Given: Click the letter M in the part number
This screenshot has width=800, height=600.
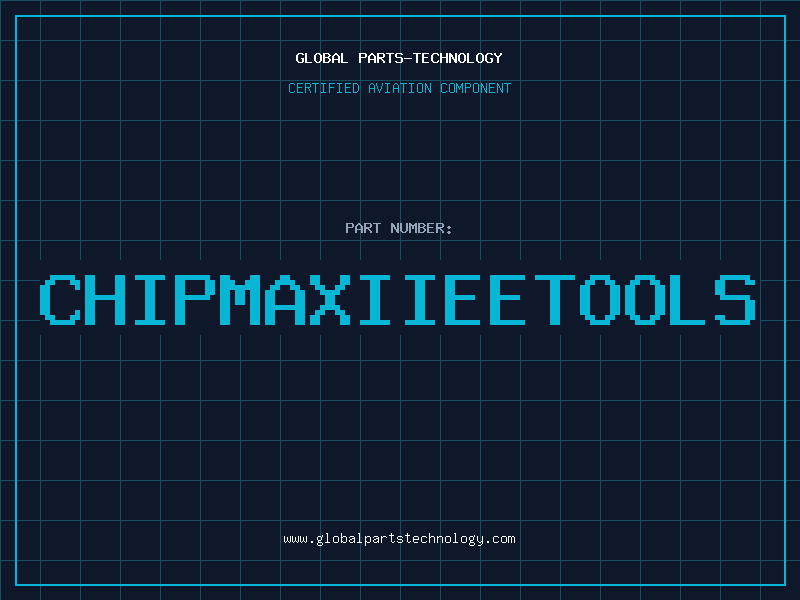Looking at the screenshot, I should [x=241, y=300].
